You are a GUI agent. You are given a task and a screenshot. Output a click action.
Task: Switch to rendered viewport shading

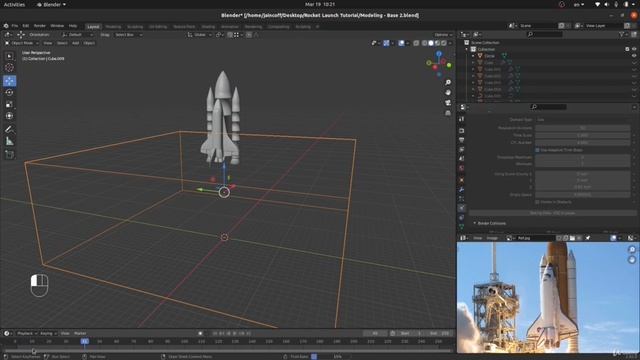point(444,43)
